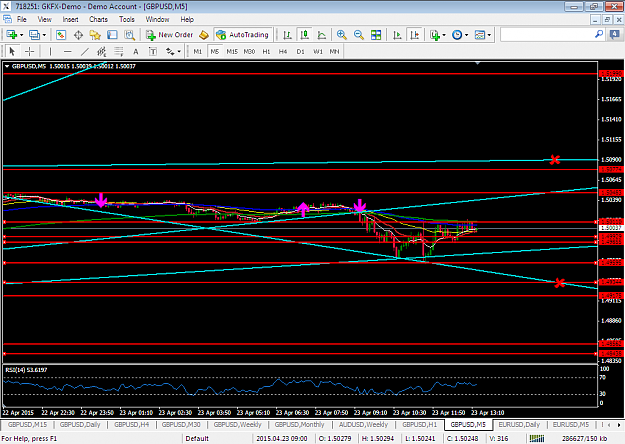Screen dimensions: 625x444
Task: Switch to the D1 timeframe
Action: click(300, 51)
